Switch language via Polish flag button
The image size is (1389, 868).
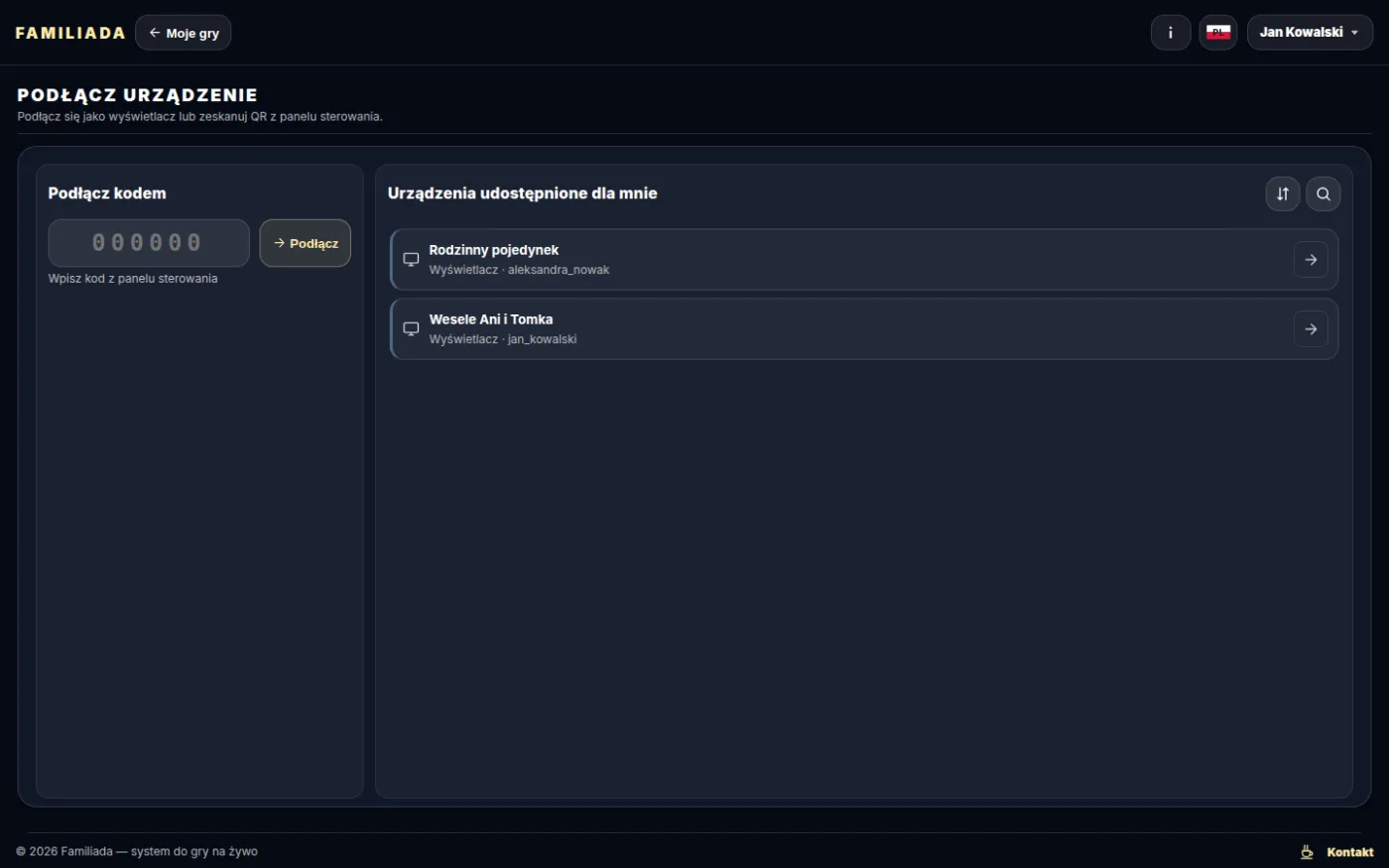1218,33
